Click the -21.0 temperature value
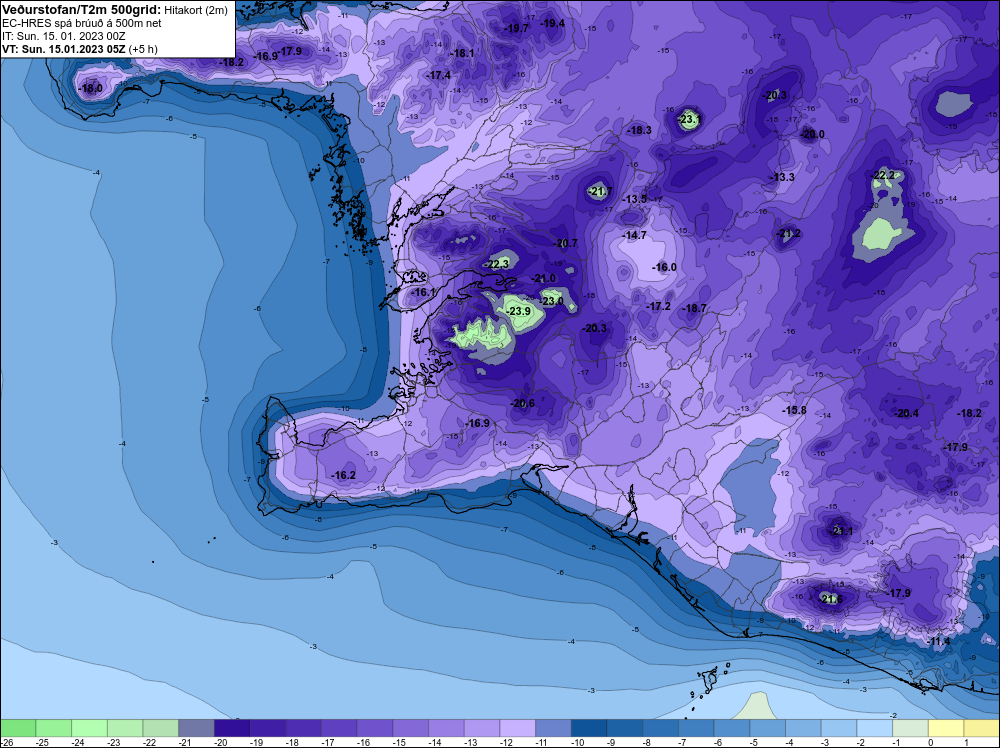This screenshot has height=748, width=1000. [x=544, y=279]
